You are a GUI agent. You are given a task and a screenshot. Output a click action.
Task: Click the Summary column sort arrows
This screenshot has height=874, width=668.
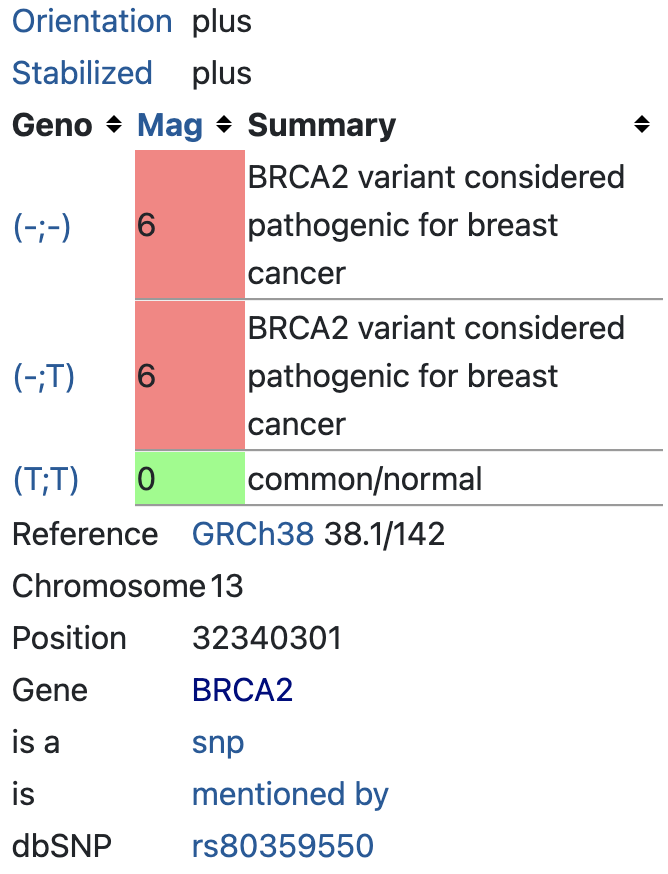(641, 125)
